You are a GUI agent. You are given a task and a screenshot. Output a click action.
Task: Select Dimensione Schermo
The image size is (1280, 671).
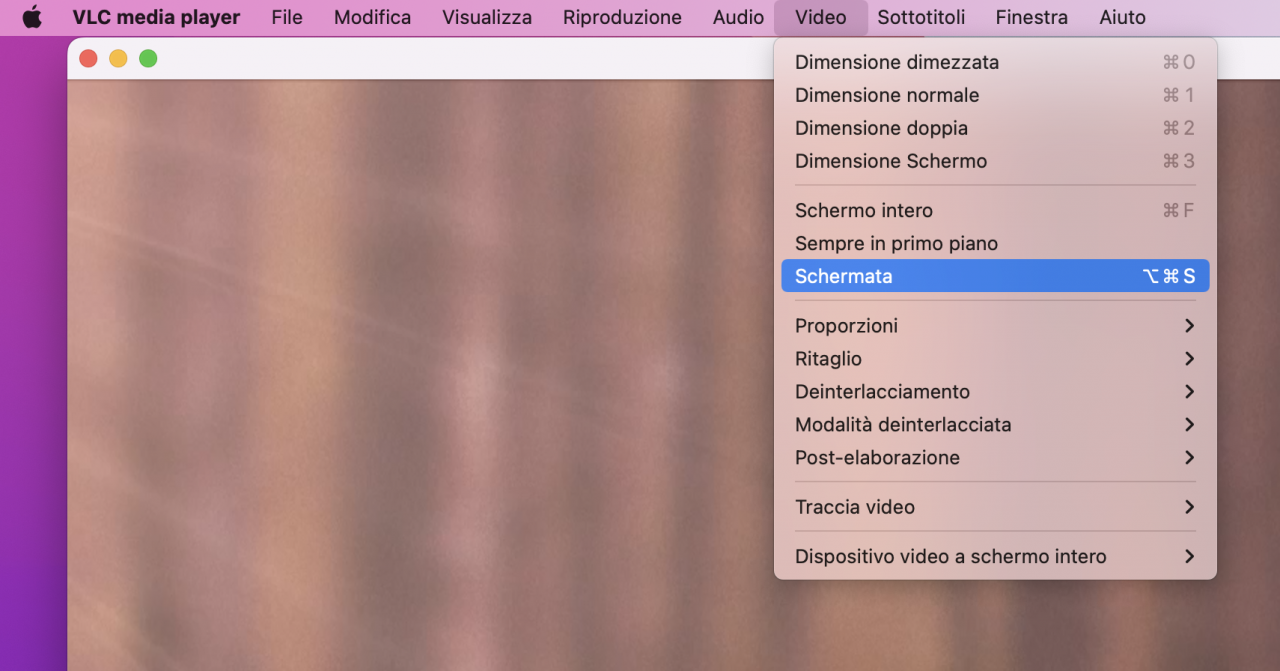pos(995,161)
